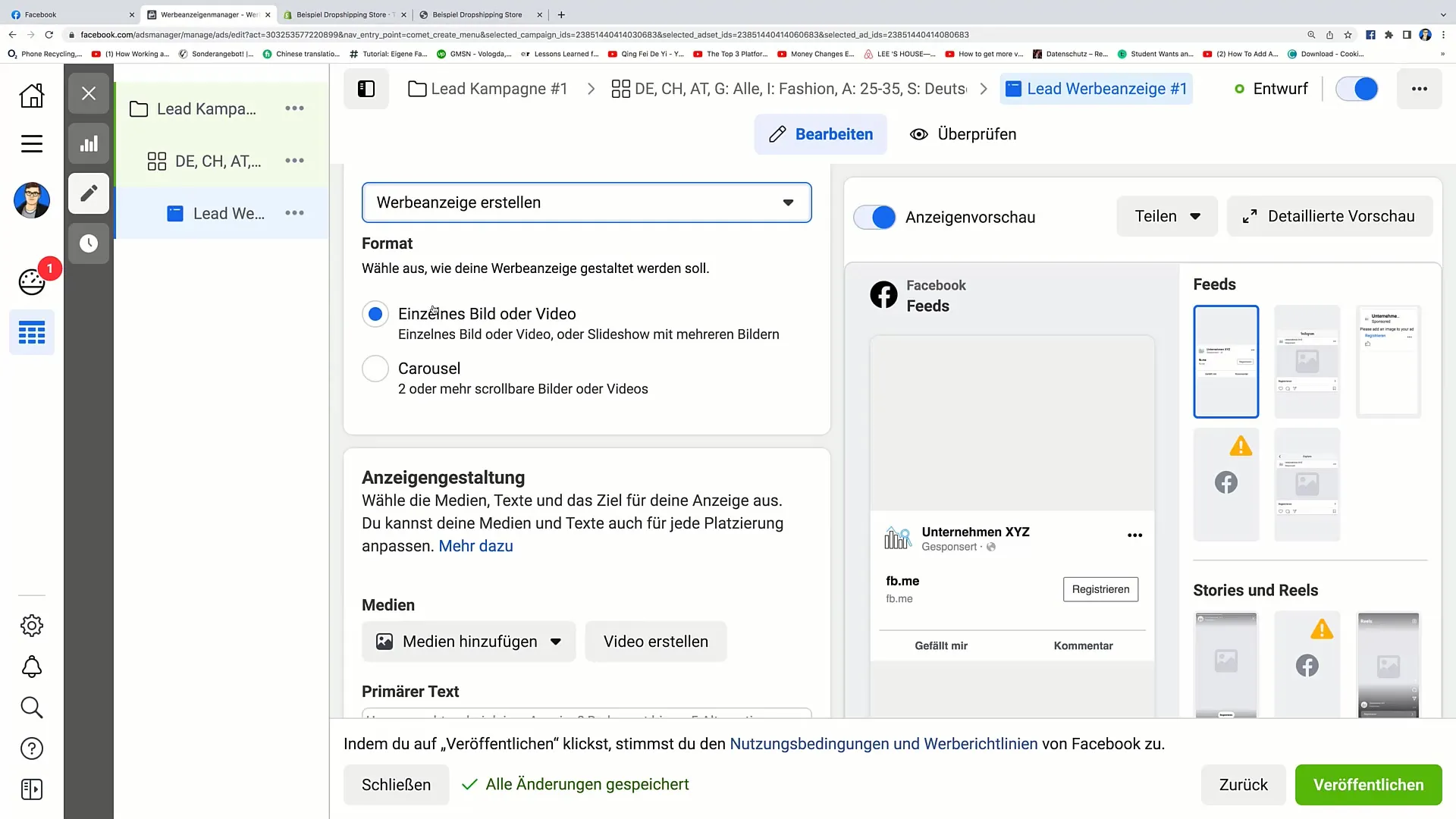Go to DE, CH, AT ad set breadcrumb
1456x819 pixels.
coord(789,89)
